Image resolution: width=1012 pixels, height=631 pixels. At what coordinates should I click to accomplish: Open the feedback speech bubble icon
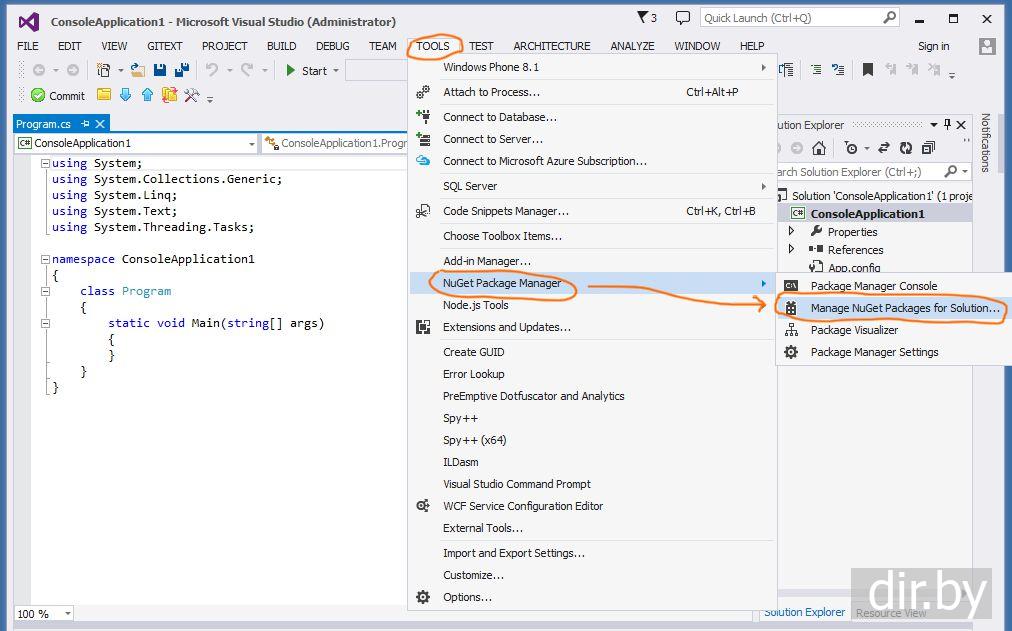683,18
